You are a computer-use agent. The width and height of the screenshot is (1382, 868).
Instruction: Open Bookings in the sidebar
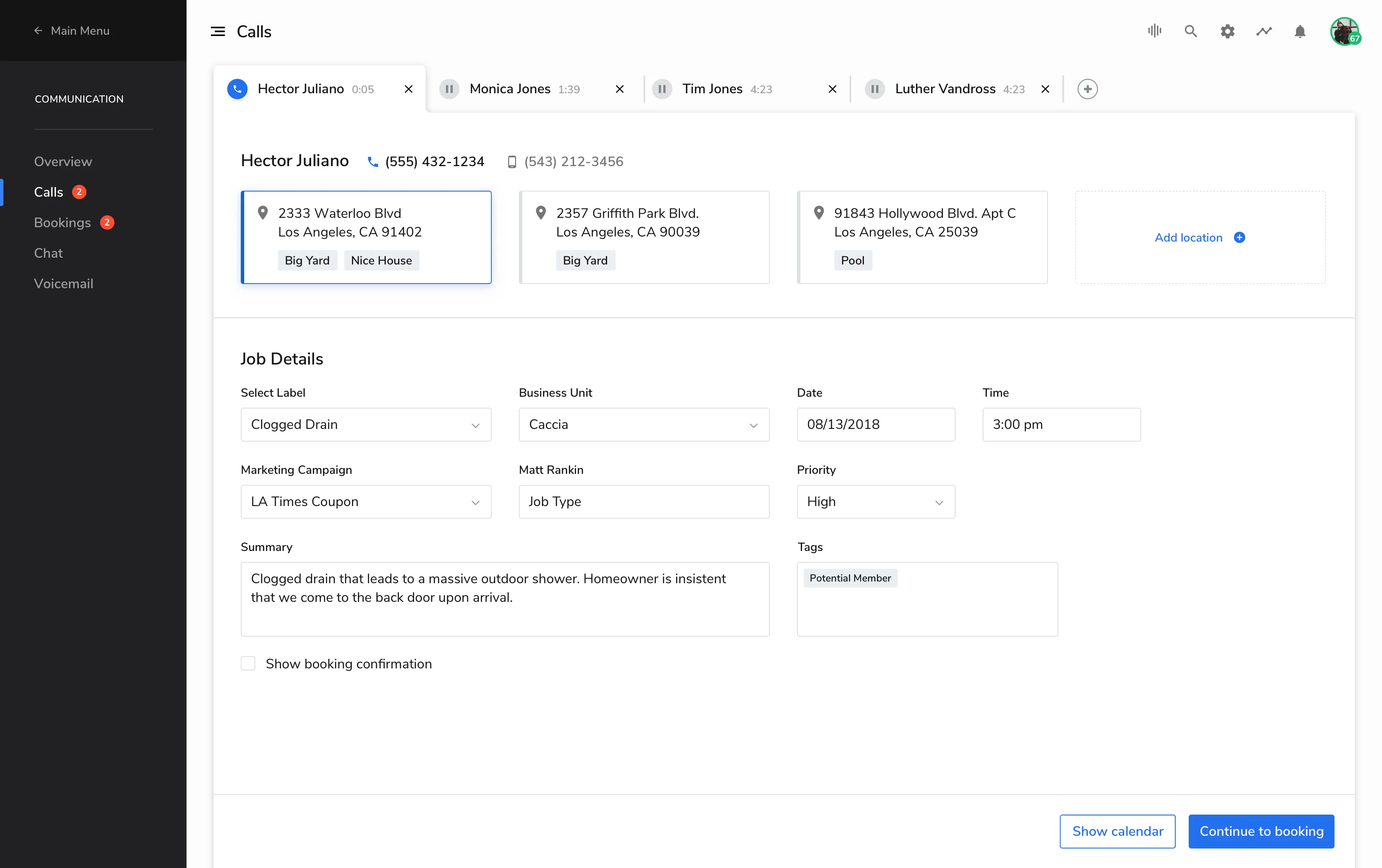(62, 223)
